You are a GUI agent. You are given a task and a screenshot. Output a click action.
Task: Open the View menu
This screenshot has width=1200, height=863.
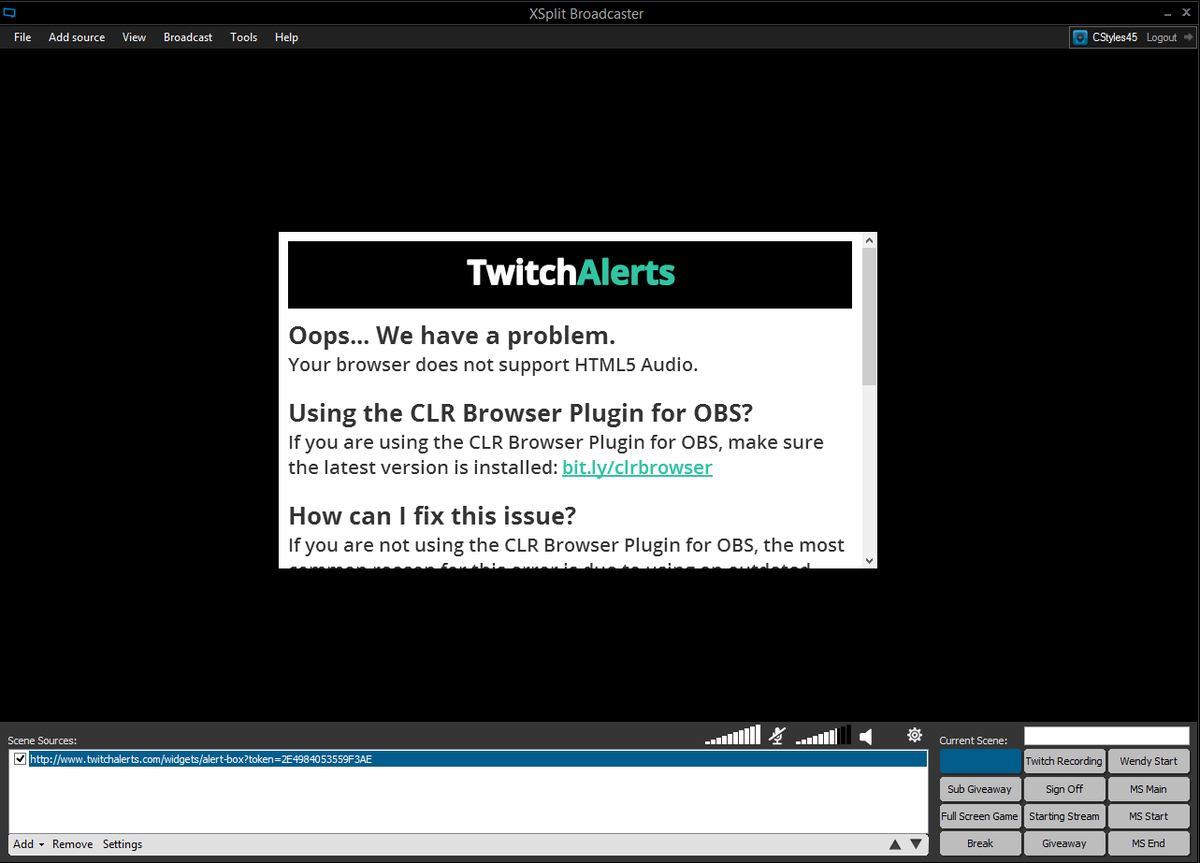pos(134,37)
